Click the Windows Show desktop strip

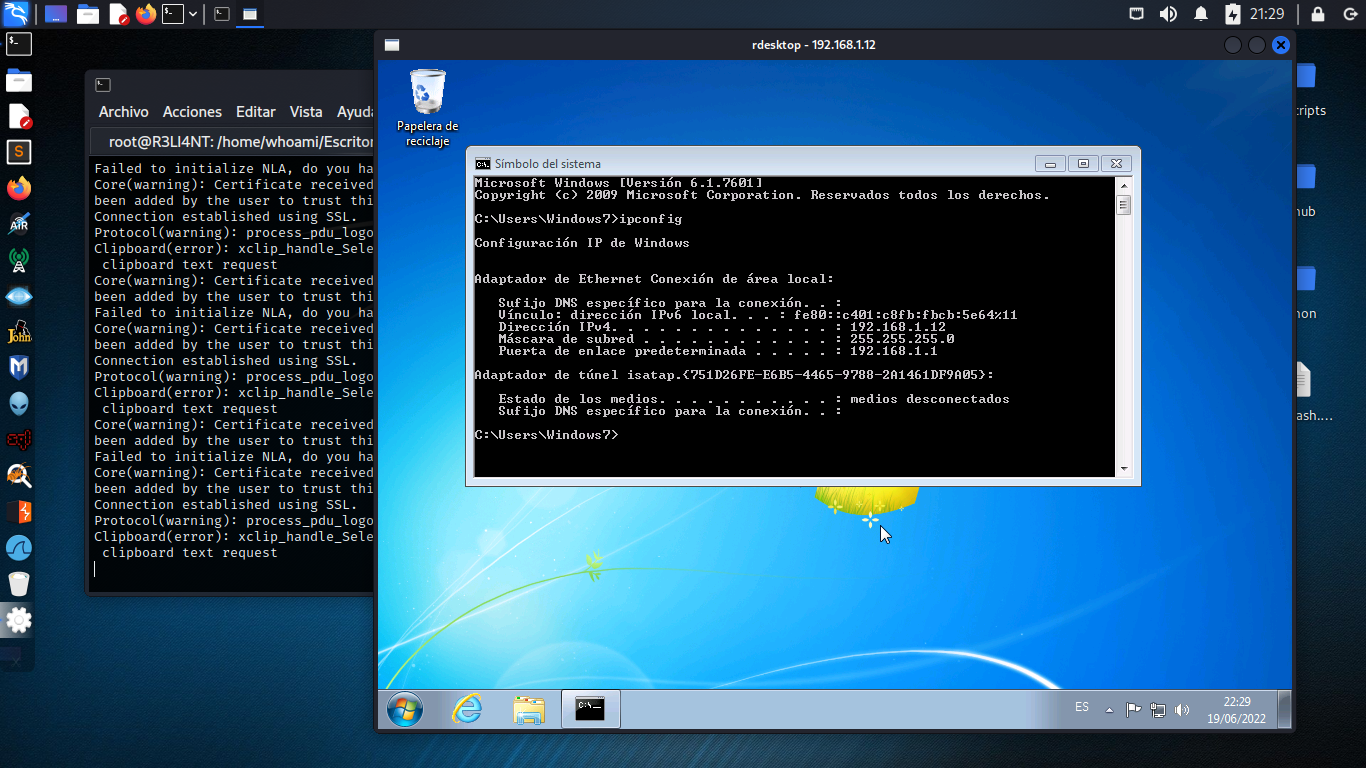pos(1284,709)
